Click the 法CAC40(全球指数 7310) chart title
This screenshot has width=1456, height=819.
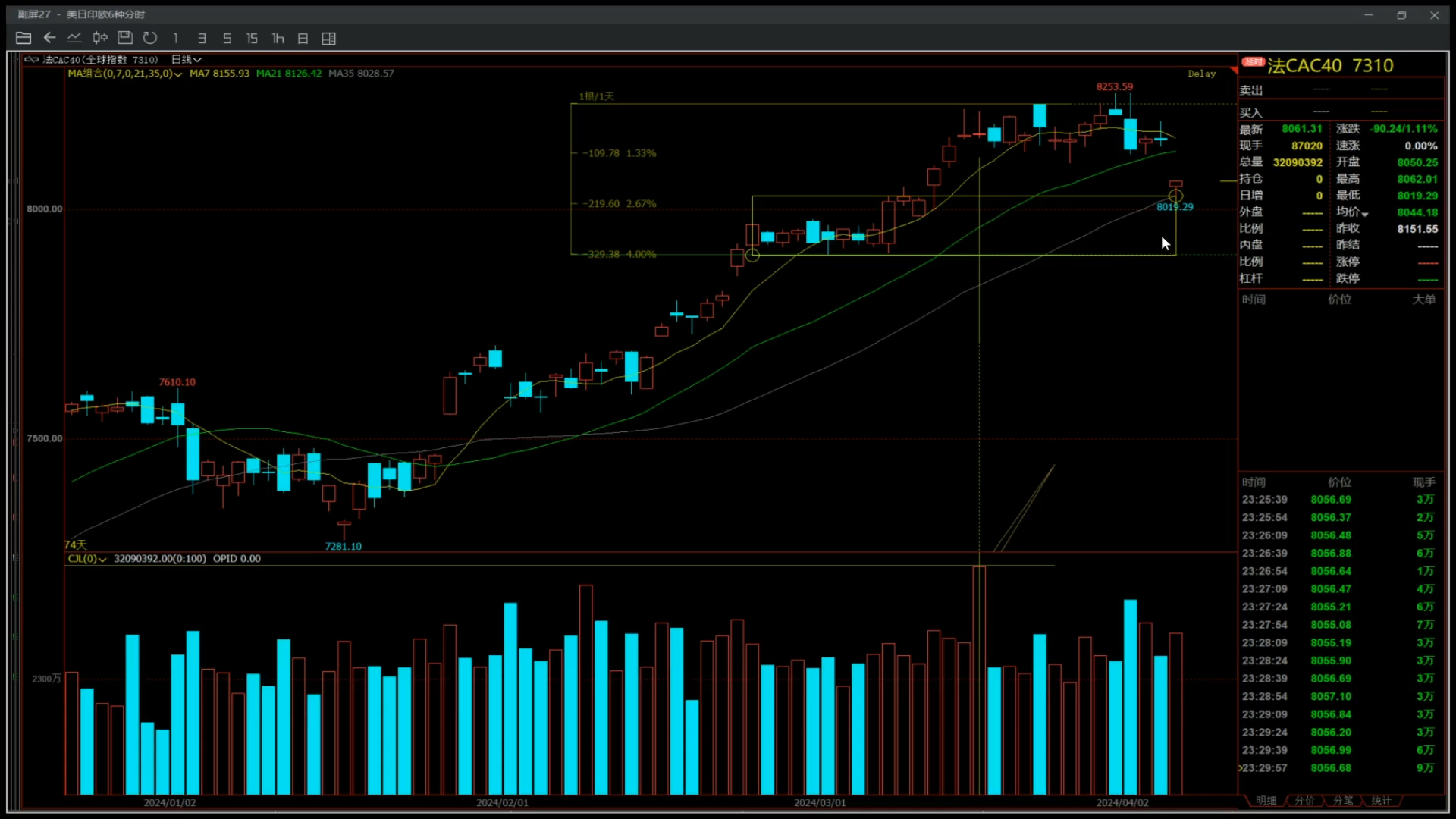tap(100, 59)
